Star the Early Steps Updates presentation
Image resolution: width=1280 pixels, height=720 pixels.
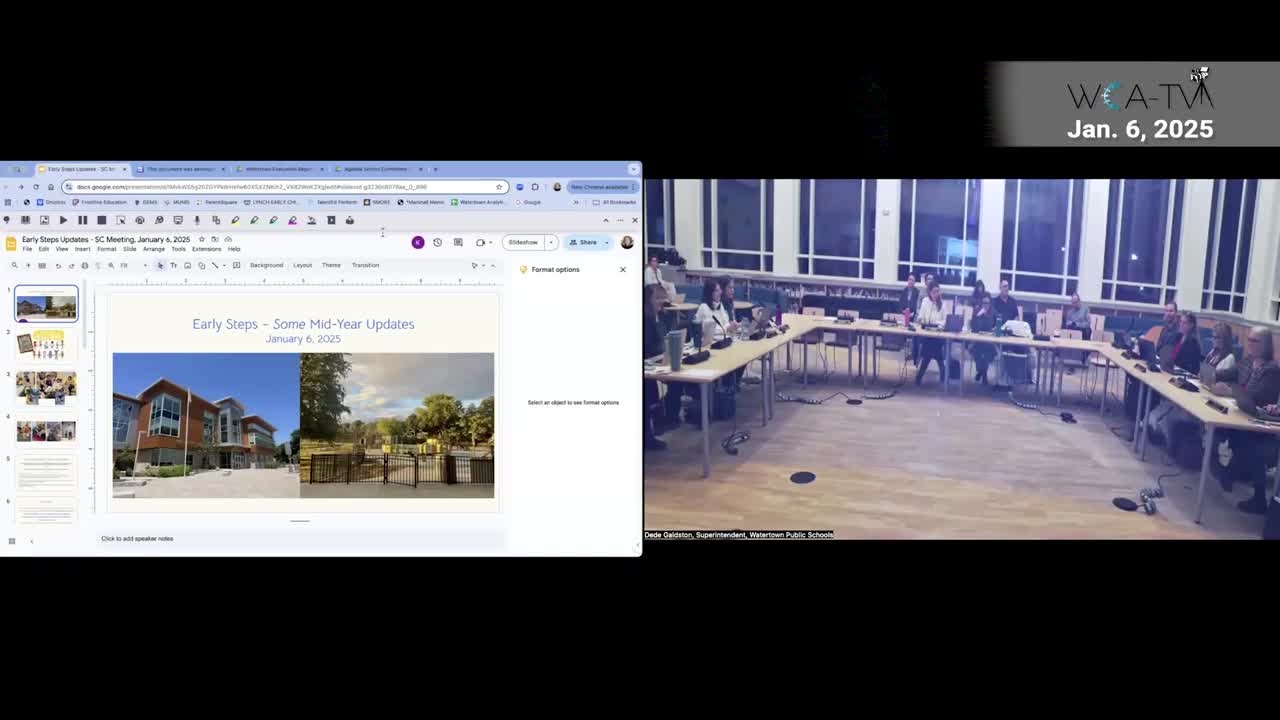(201, 240)
